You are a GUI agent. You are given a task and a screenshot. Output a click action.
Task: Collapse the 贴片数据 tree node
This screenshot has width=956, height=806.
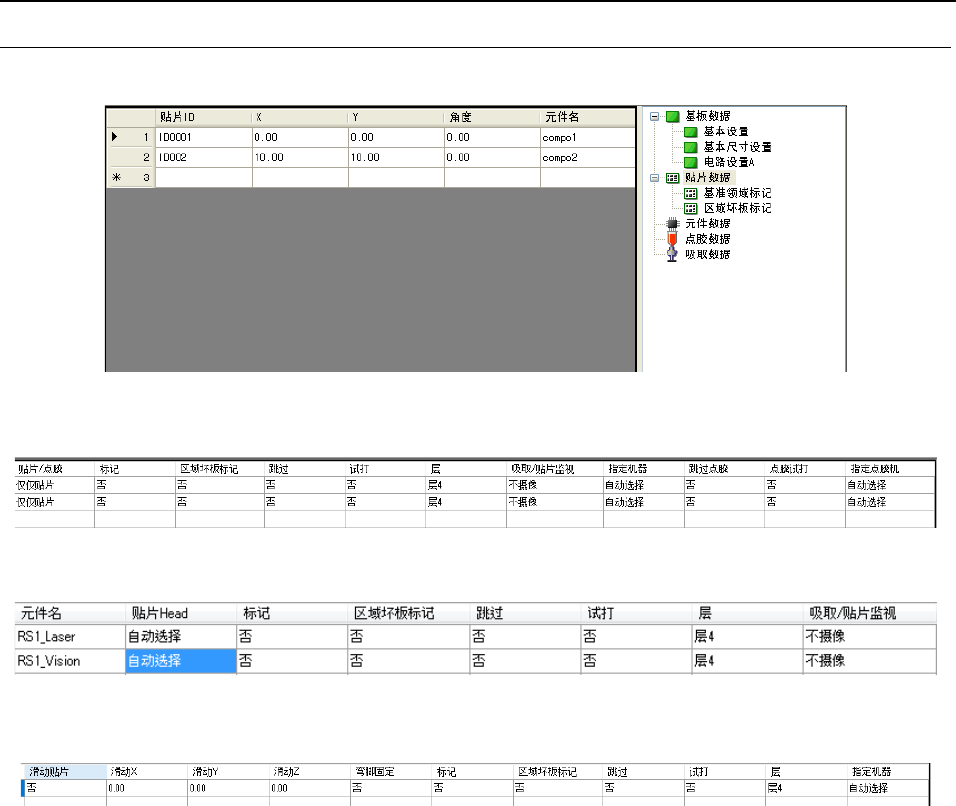coord(654,178)
